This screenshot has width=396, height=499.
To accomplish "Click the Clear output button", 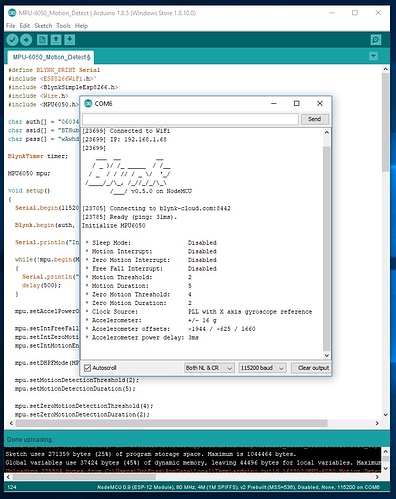I will point(311,368).
